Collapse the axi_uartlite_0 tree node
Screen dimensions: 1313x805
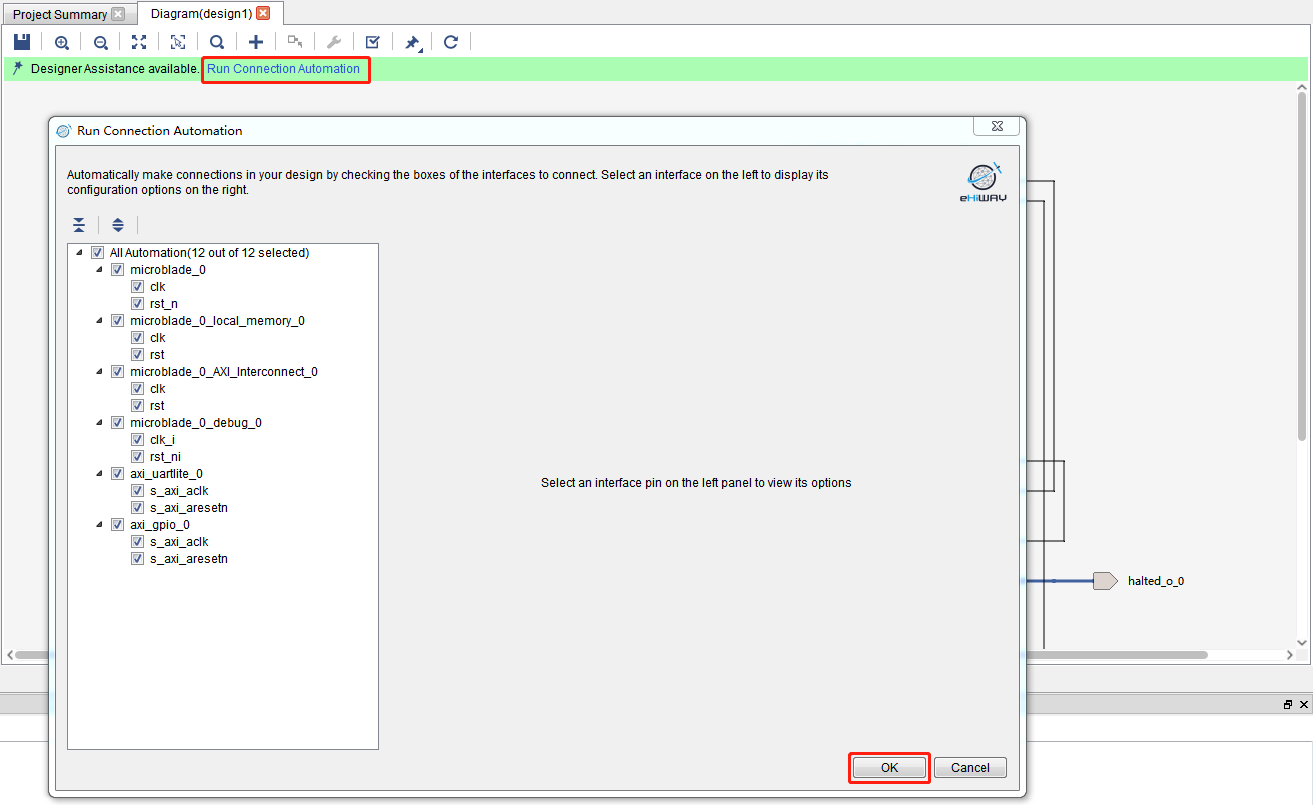point(99,474)
